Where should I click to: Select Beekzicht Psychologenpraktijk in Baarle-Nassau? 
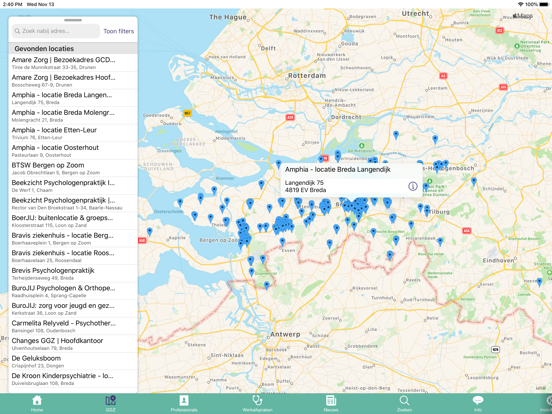click(73, 203)
